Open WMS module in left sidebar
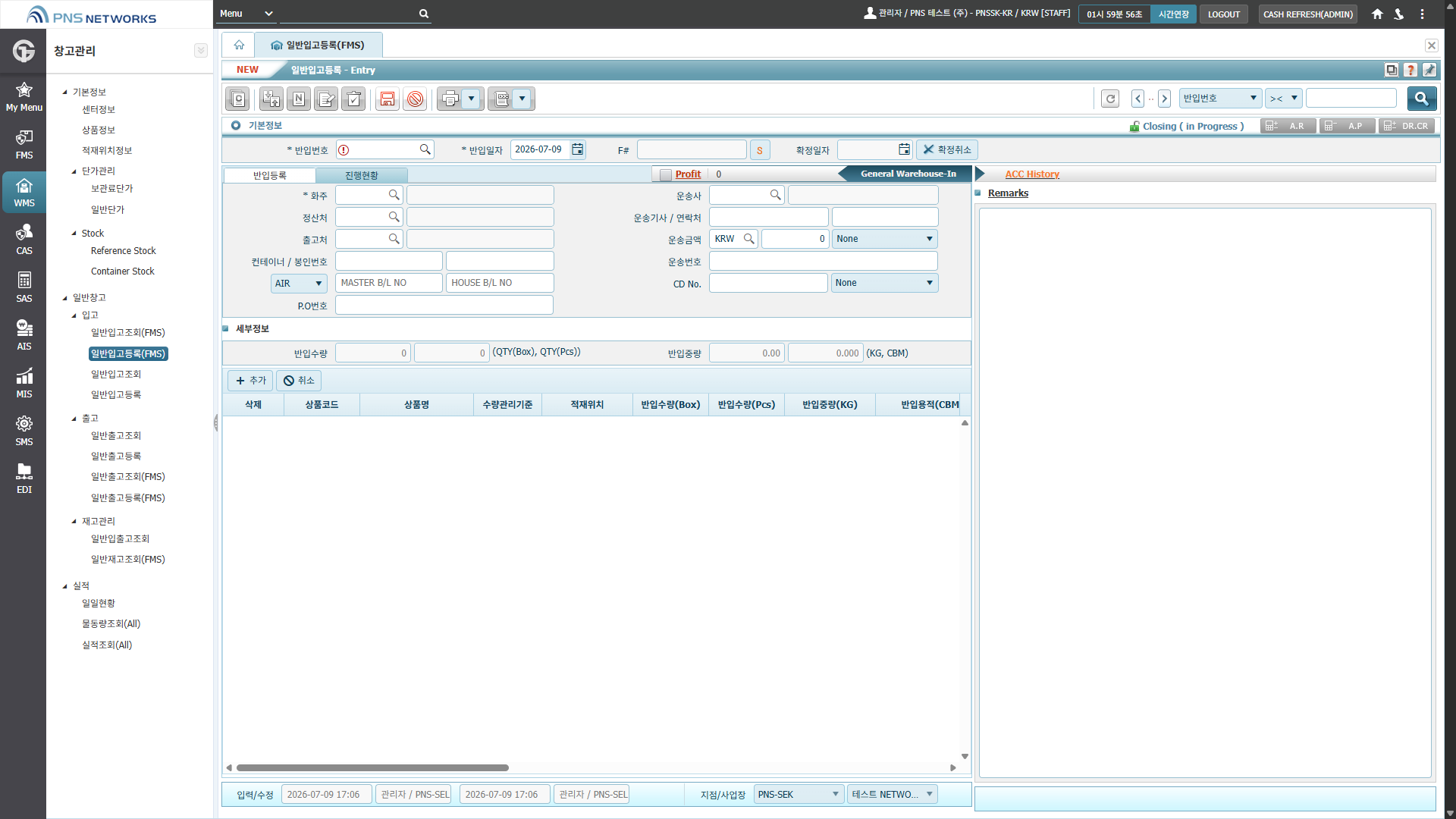 point(24,192)
